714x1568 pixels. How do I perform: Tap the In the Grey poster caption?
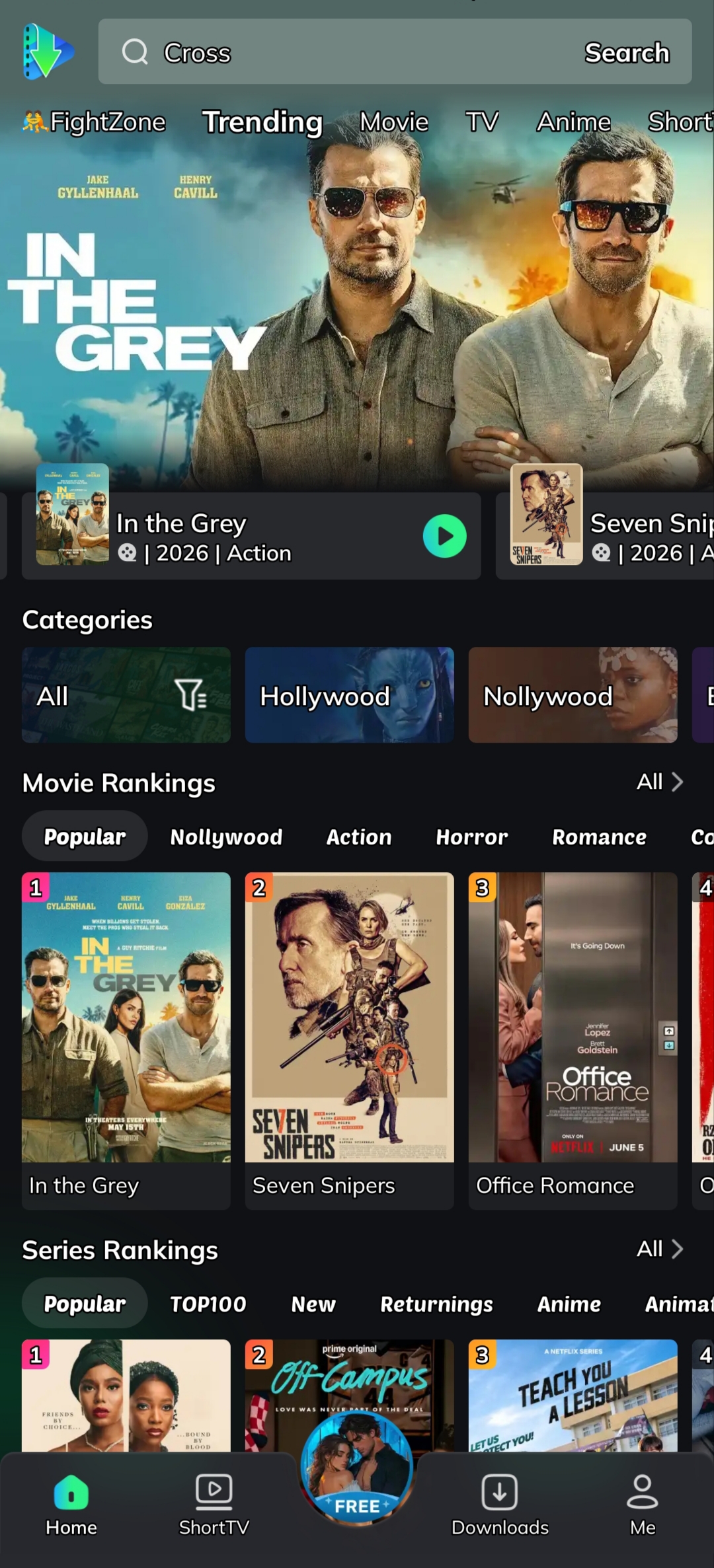pos(84,1185)
